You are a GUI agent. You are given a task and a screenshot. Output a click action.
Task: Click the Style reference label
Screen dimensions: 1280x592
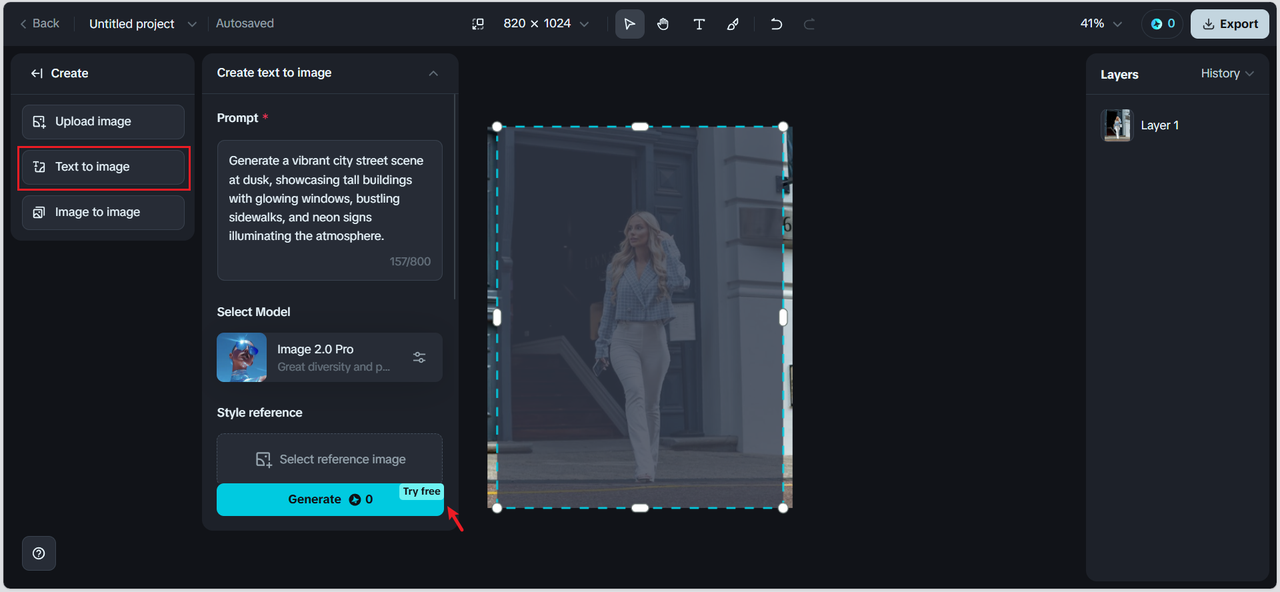(x=260, y=412)
